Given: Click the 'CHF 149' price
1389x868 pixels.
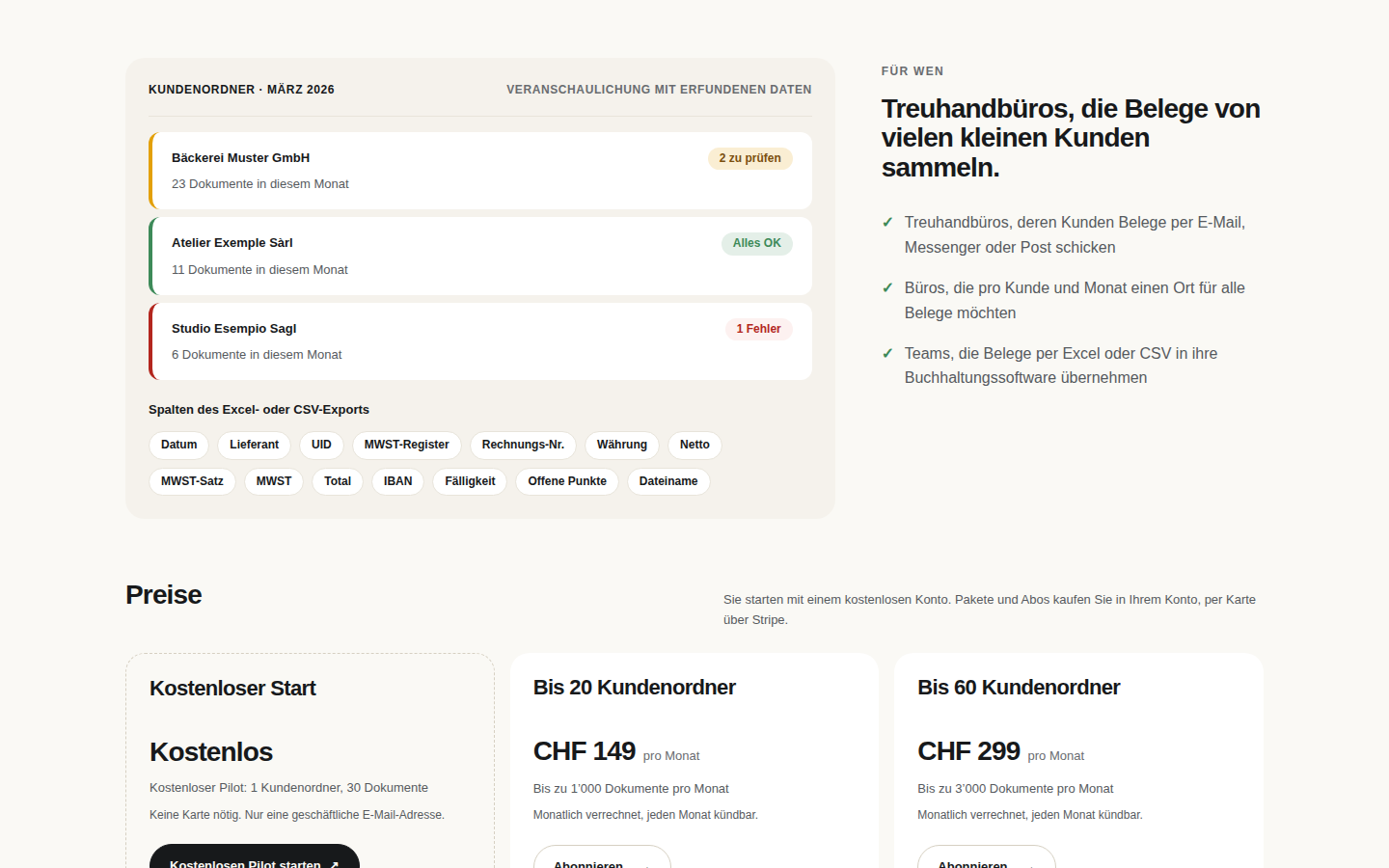Looking at the screenshot, I should pyautogui.click(x=585, y=751).
